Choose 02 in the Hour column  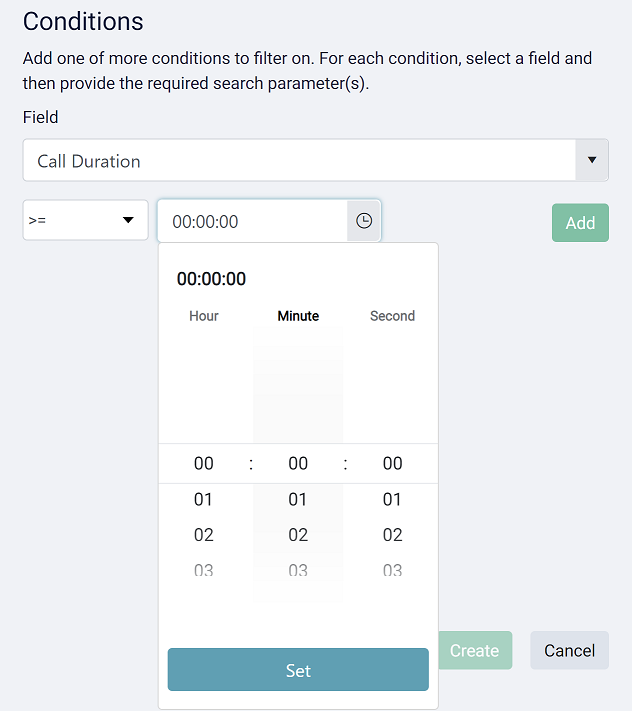pyautogui.click(x=204, y=535)
